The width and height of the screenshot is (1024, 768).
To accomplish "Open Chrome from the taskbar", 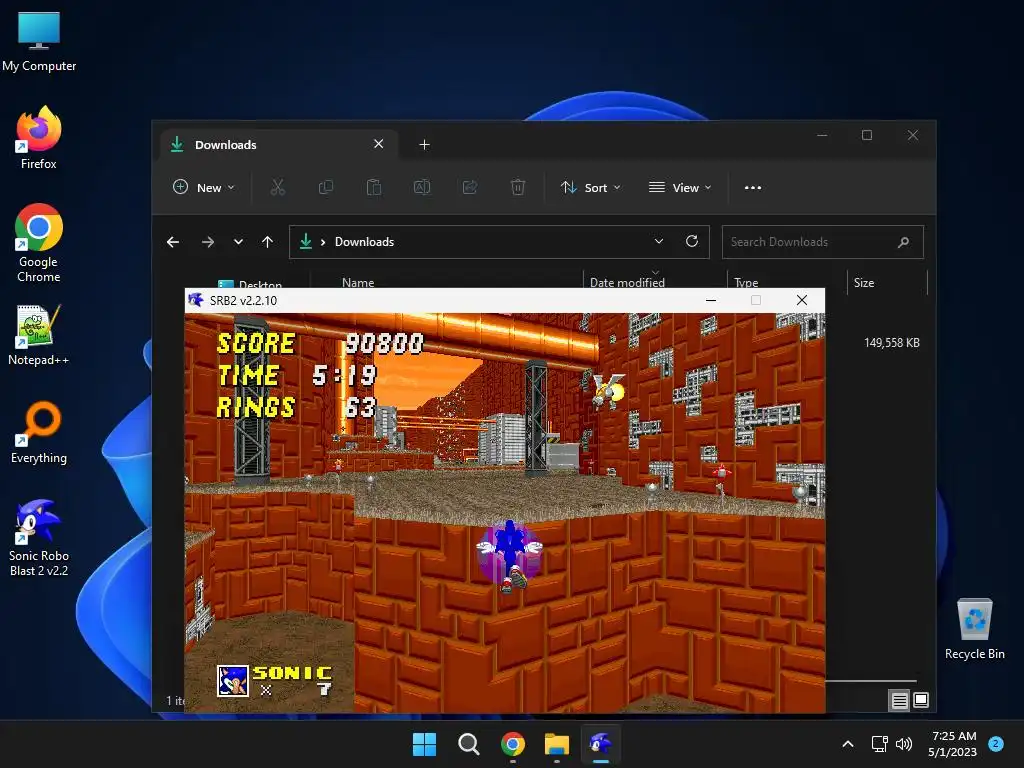I will click(513, 744).
